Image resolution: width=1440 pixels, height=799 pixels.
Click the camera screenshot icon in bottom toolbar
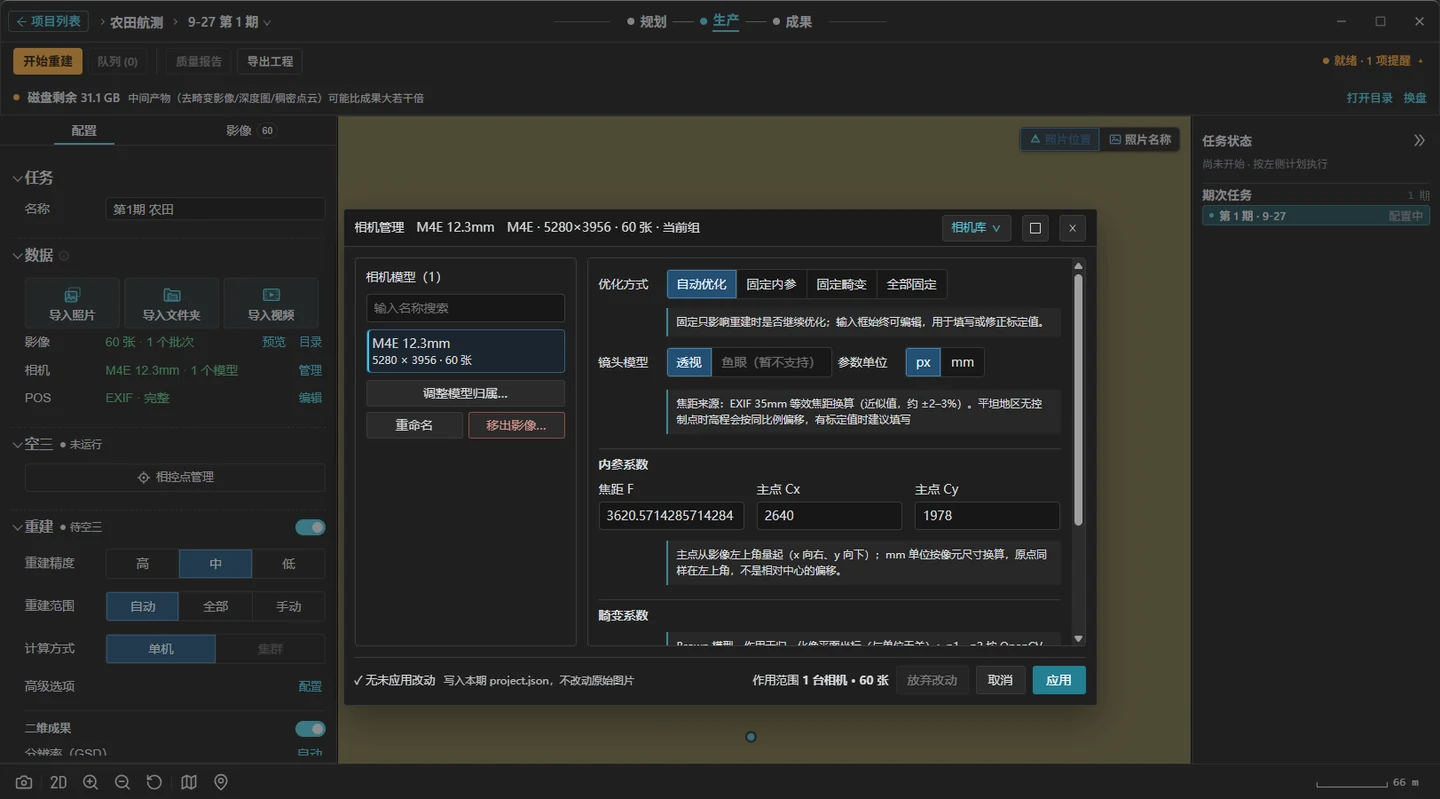(x=24, y=782)
